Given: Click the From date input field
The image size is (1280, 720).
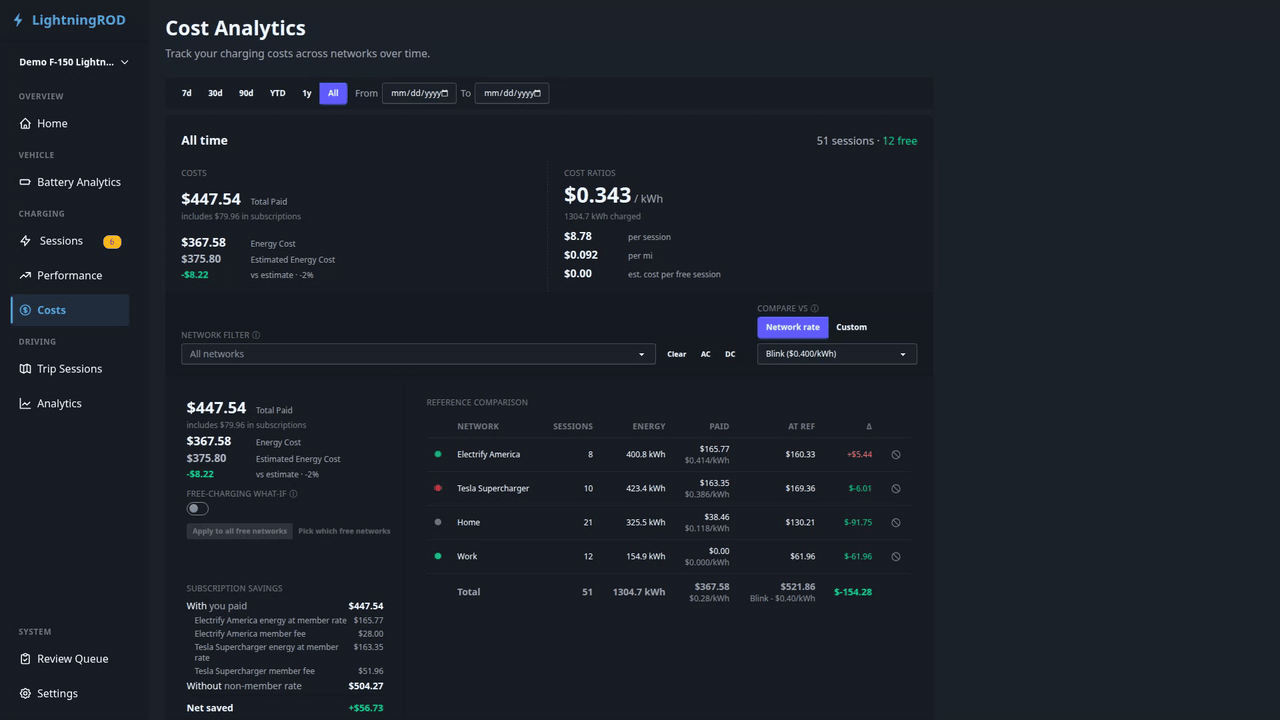Looking at the screenshot, I should click(419, 93).
